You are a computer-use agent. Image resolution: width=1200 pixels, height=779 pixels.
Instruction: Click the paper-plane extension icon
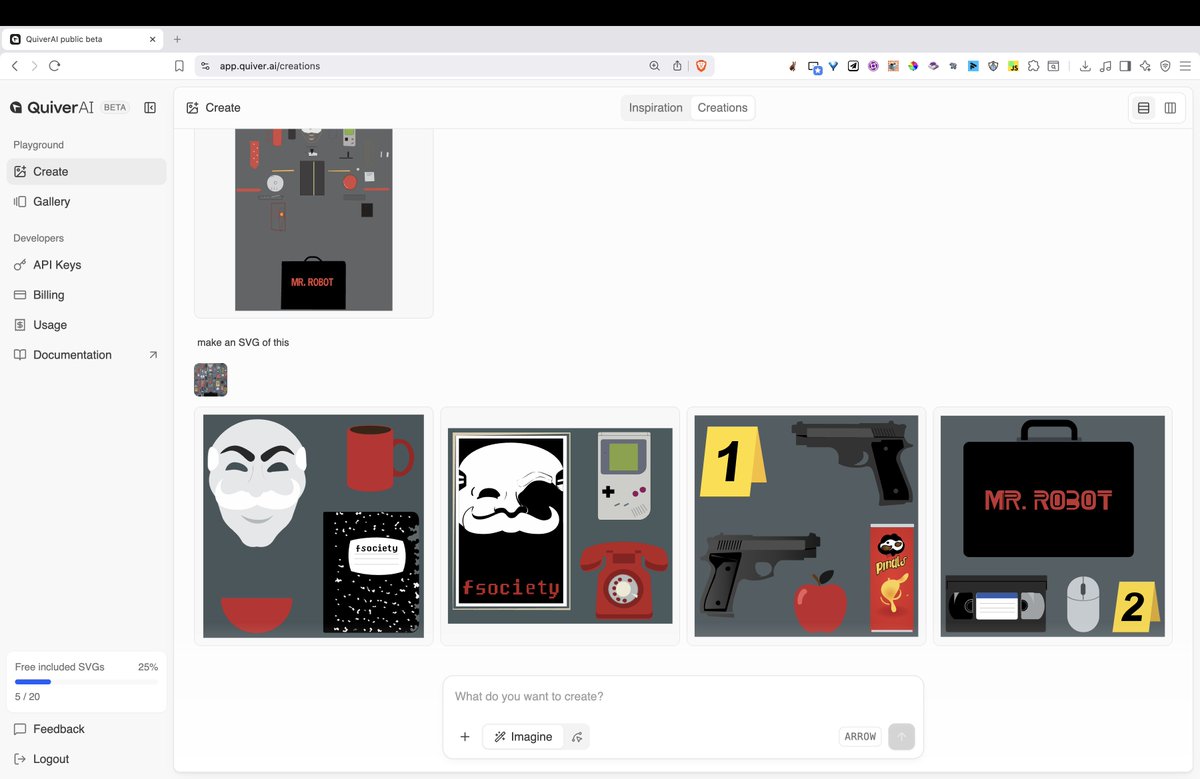853,66
